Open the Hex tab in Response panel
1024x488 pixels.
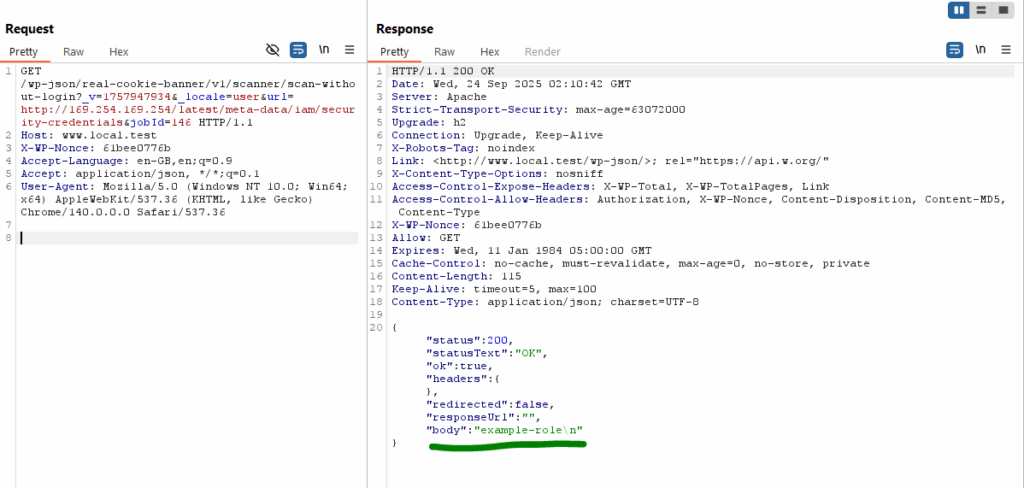click(489, 51)
